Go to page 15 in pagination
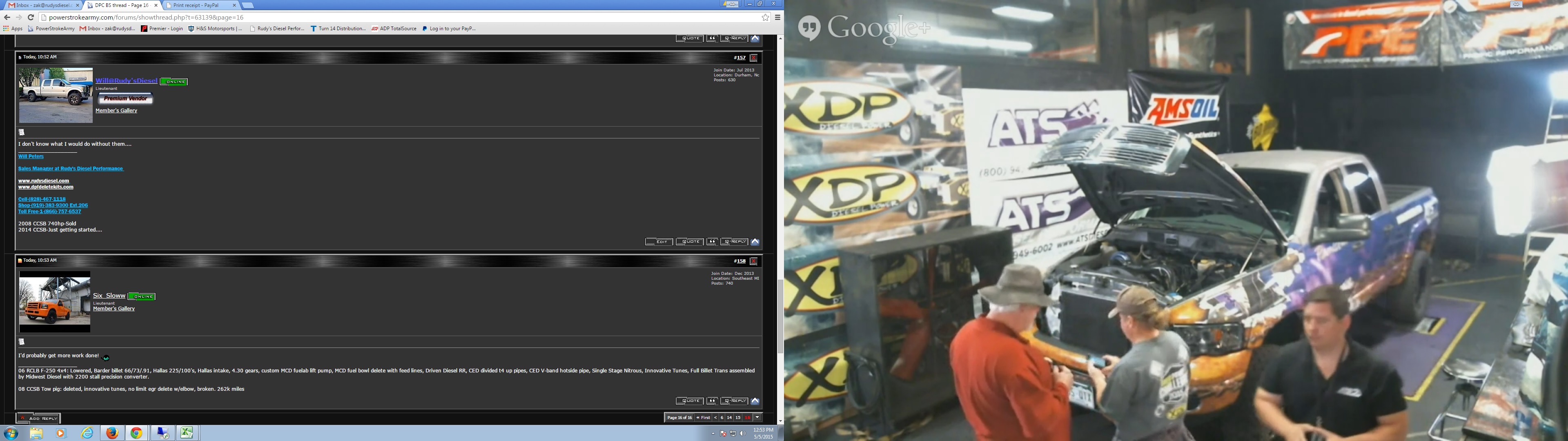The height and width of the screenshot is (441, 1568). (738, 418)
